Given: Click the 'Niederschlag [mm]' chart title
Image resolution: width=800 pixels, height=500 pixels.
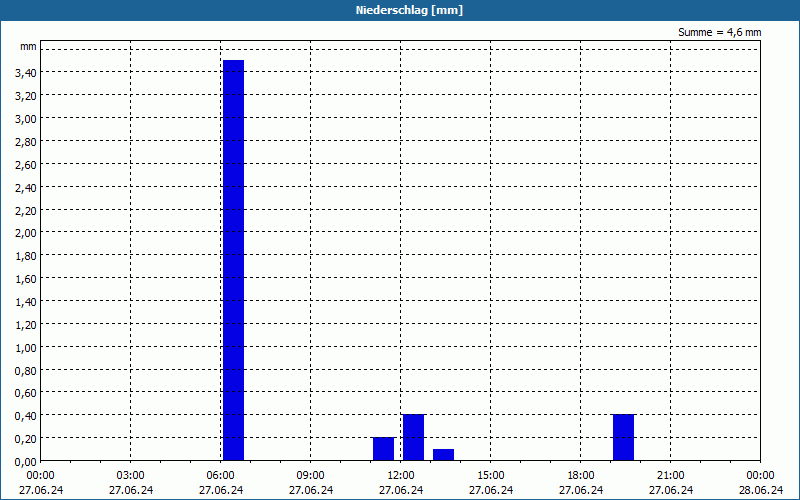Looking at the screenshot, I should coord(409,10).
